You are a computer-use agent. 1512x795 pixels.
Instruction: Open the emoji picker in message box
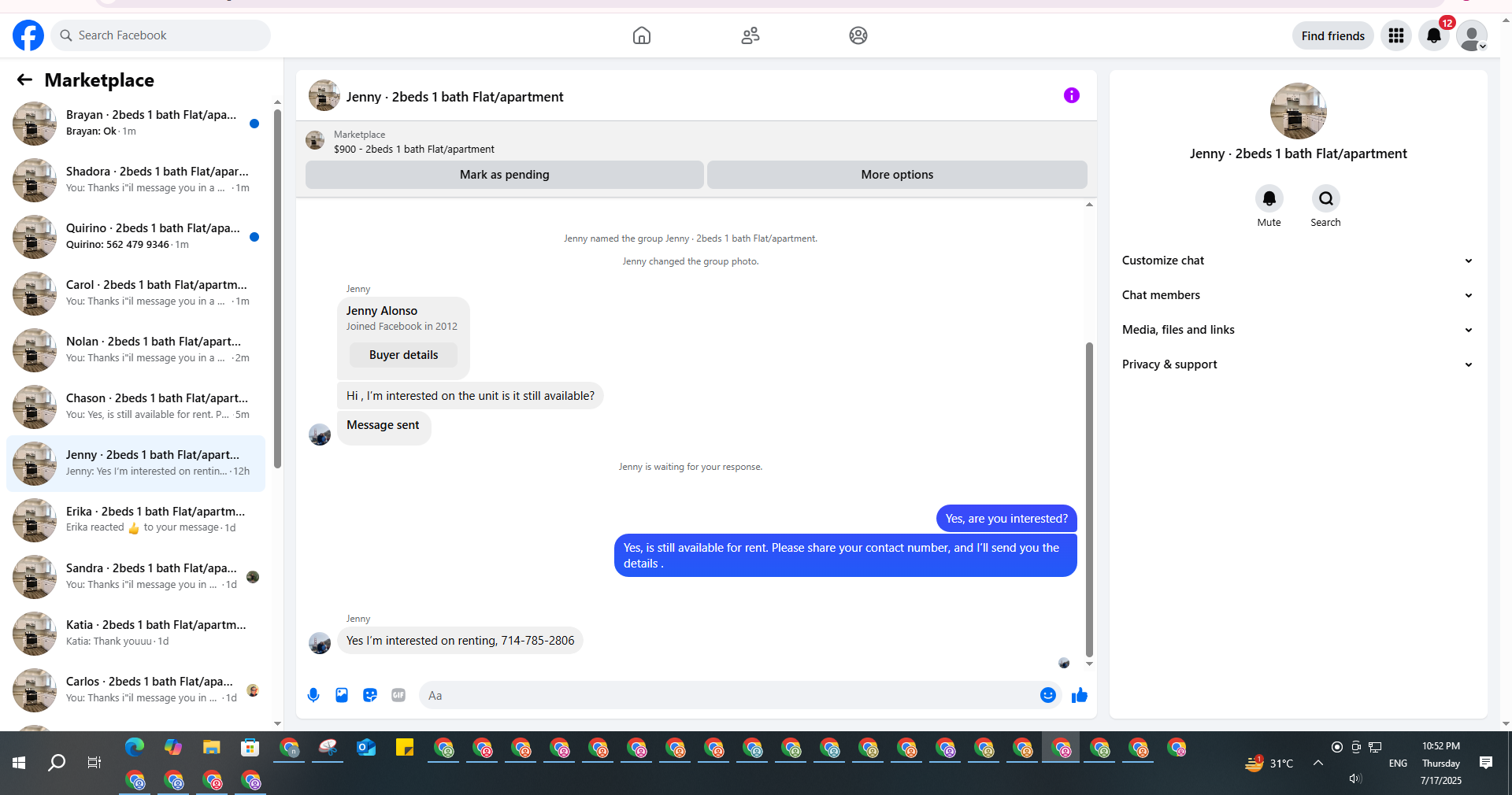tap(1048, 695)
